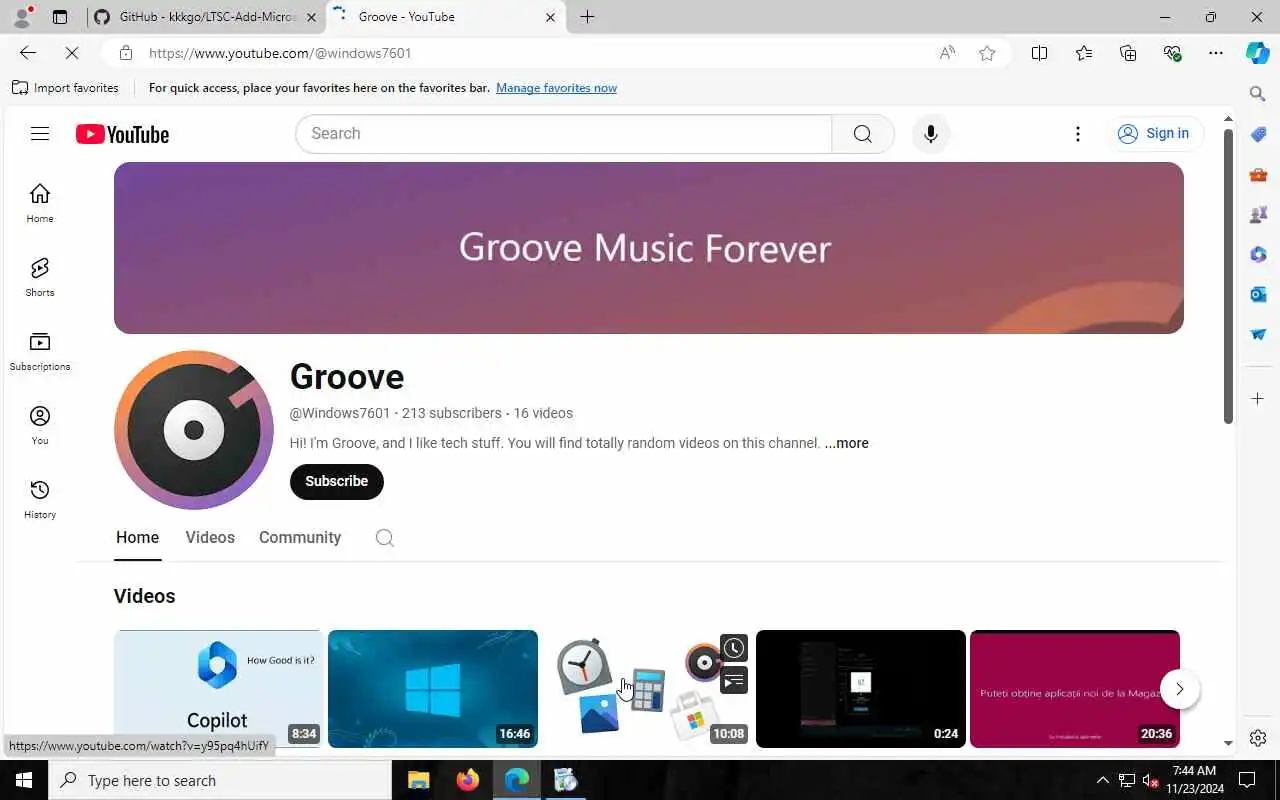
Task: Stop page loading with X button
Action: pyautogui.click(x=72, y=53)
